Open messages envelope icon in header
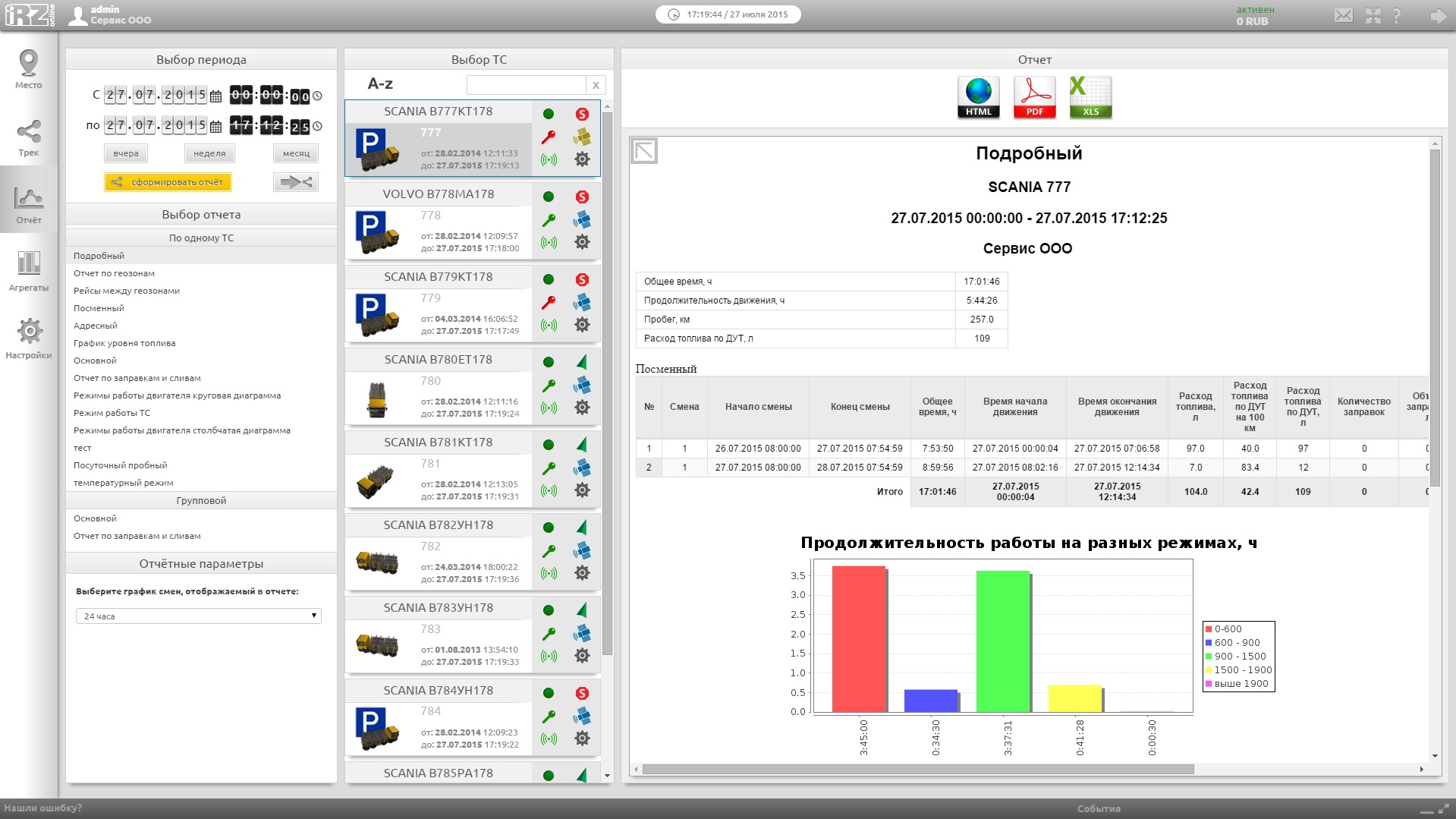1456x819 pixels. point(1344,15)
